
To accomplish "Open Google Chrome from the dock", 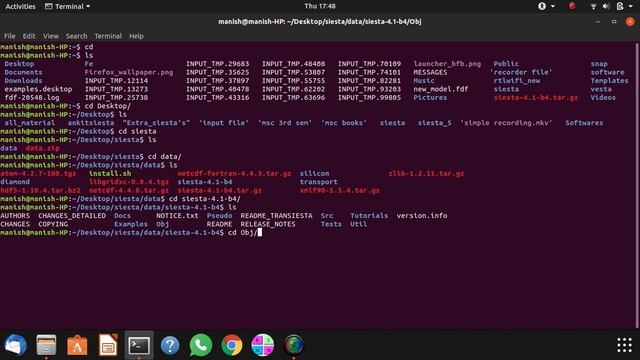I will 232,345.
